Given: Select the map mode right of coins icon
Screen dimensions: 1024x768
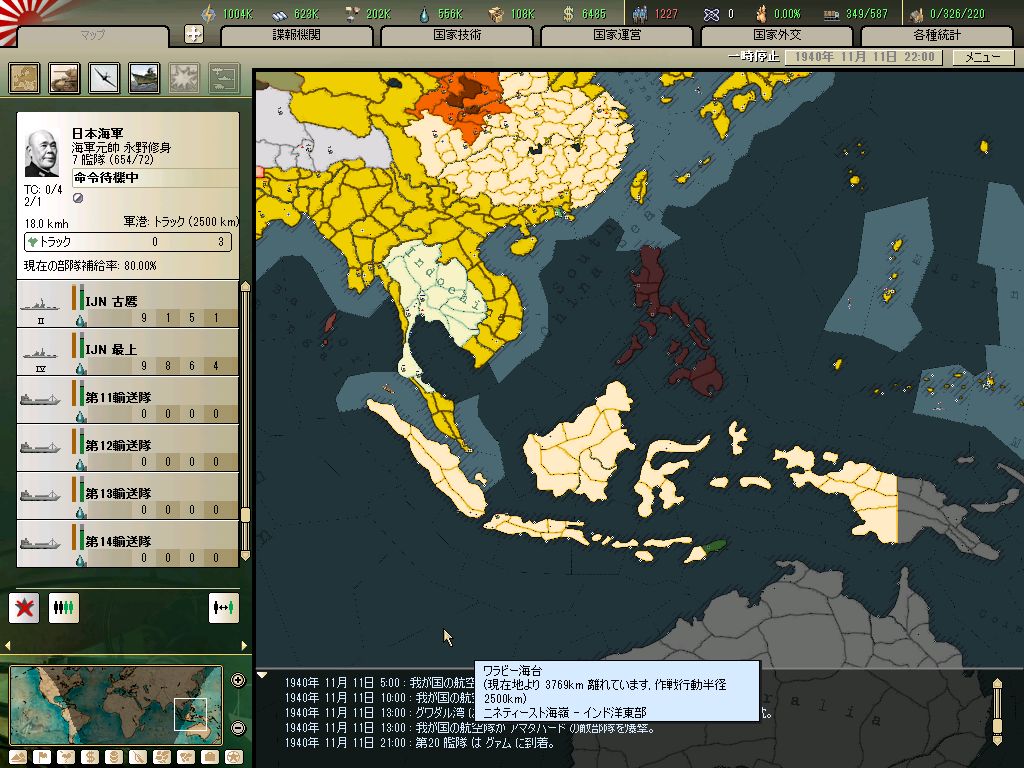Looking at the screenshot, I should [x=138, y=758].
